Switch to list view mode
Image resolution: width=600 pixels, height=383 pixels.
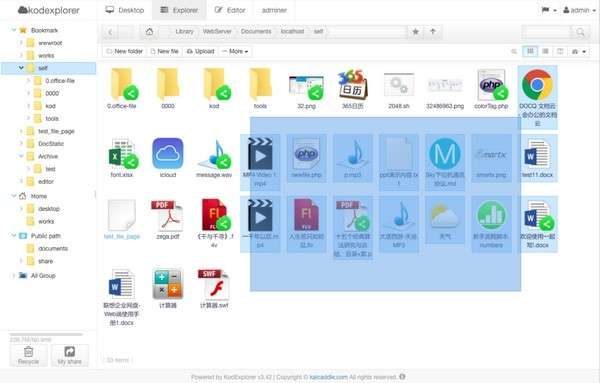click(545, 51)
